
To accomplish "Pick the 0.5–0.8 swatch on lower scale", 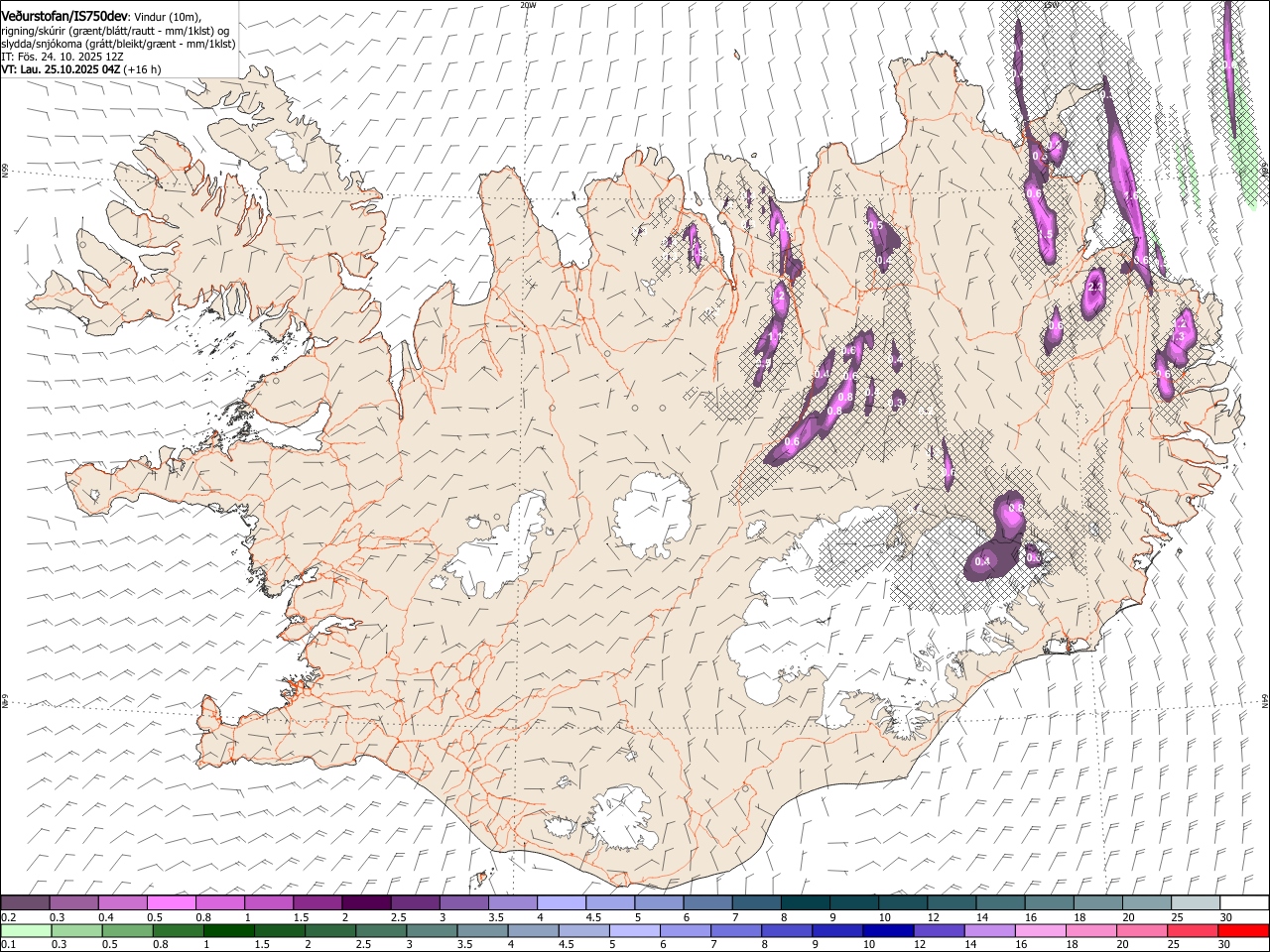I will [128, 930].
